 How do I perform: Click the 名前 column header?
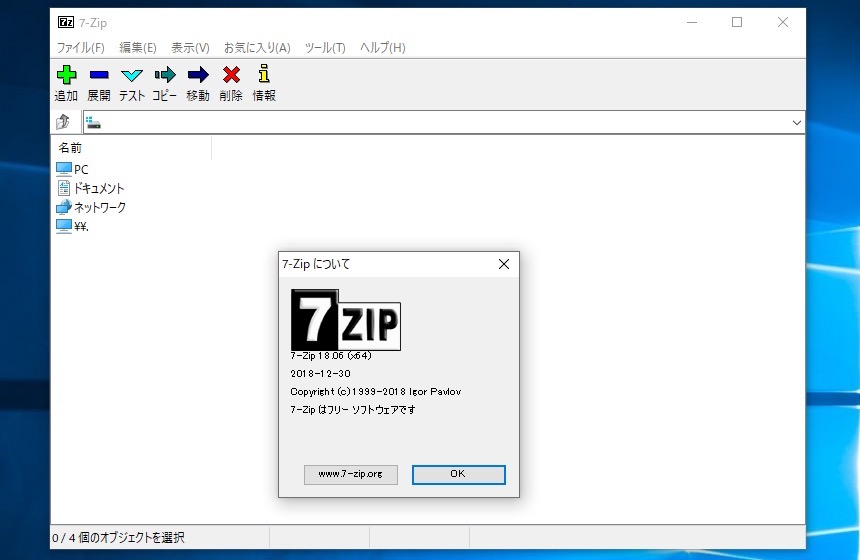click(132, 148)
